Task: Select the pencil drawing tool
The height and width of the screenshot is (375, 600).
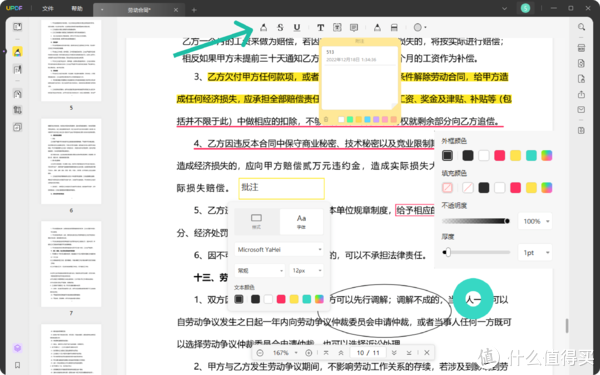Action: click(x=377, y=28)
